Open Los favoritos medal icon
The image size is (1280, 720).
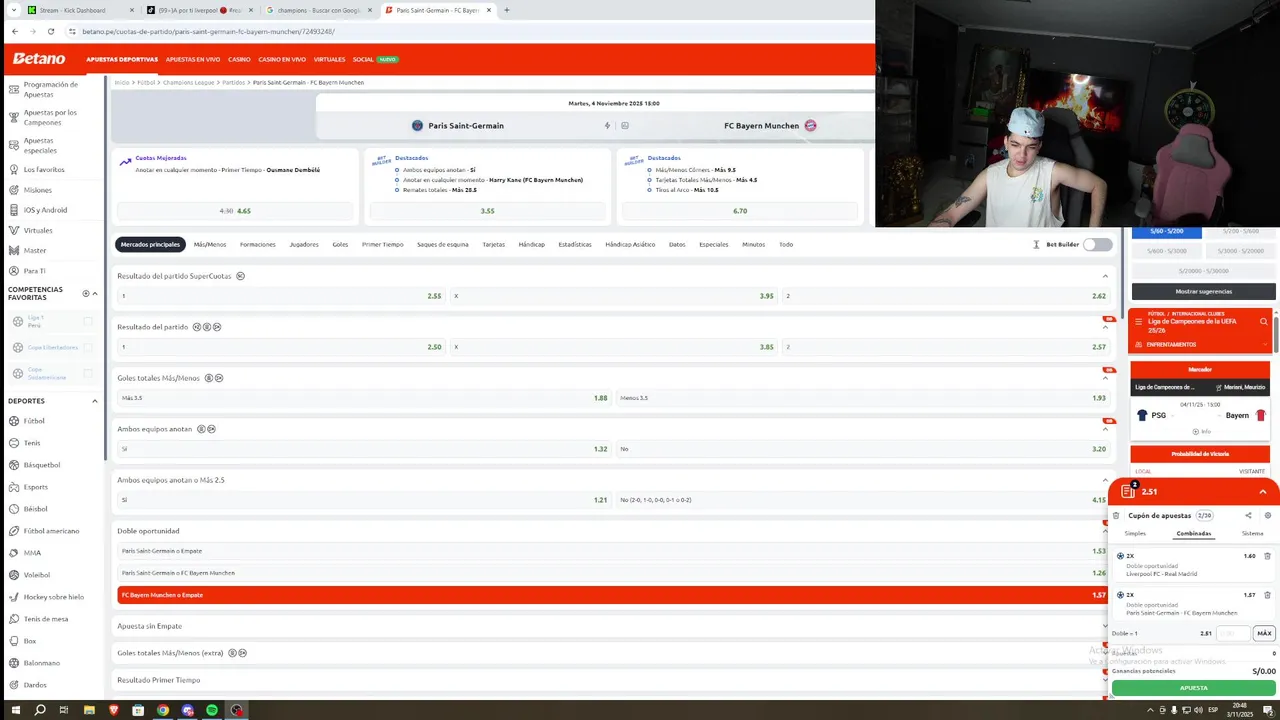[14, 170]
